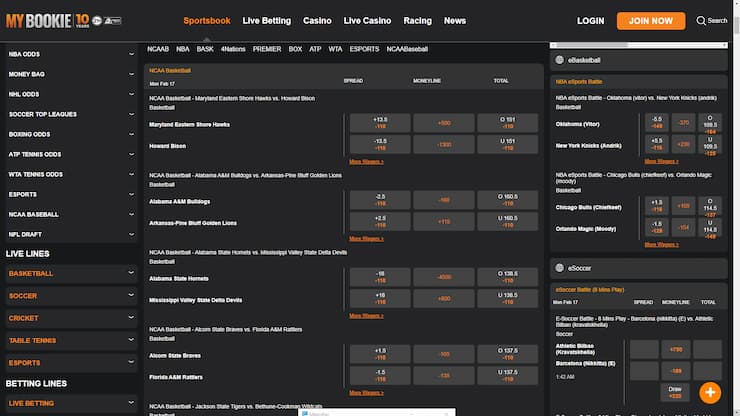
Task: Bet Maryland Eastern Shore Hawks spread +13.5
Action: 380,123
